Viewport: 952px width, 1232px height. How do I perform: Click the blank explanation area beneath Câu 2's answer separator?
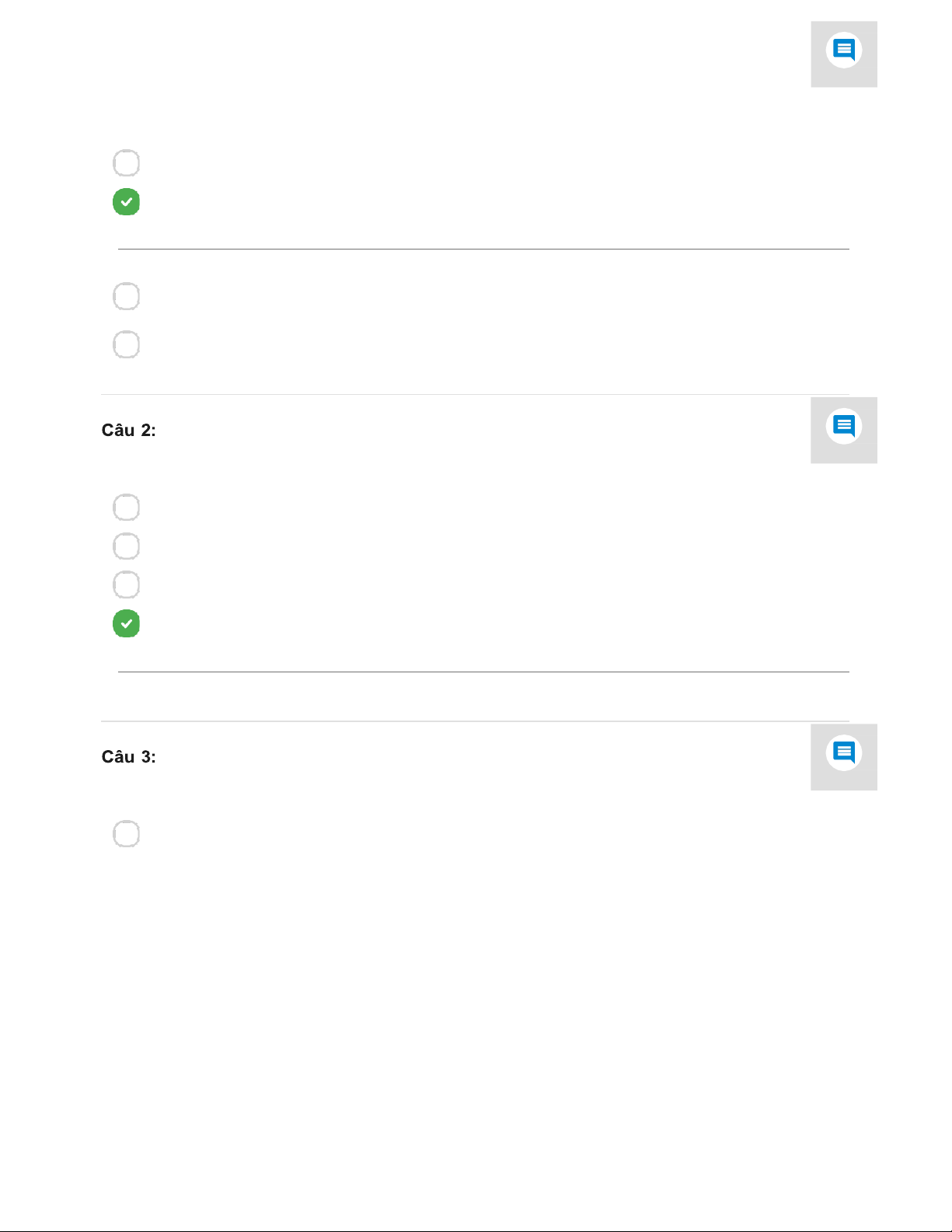coord(483,696)
